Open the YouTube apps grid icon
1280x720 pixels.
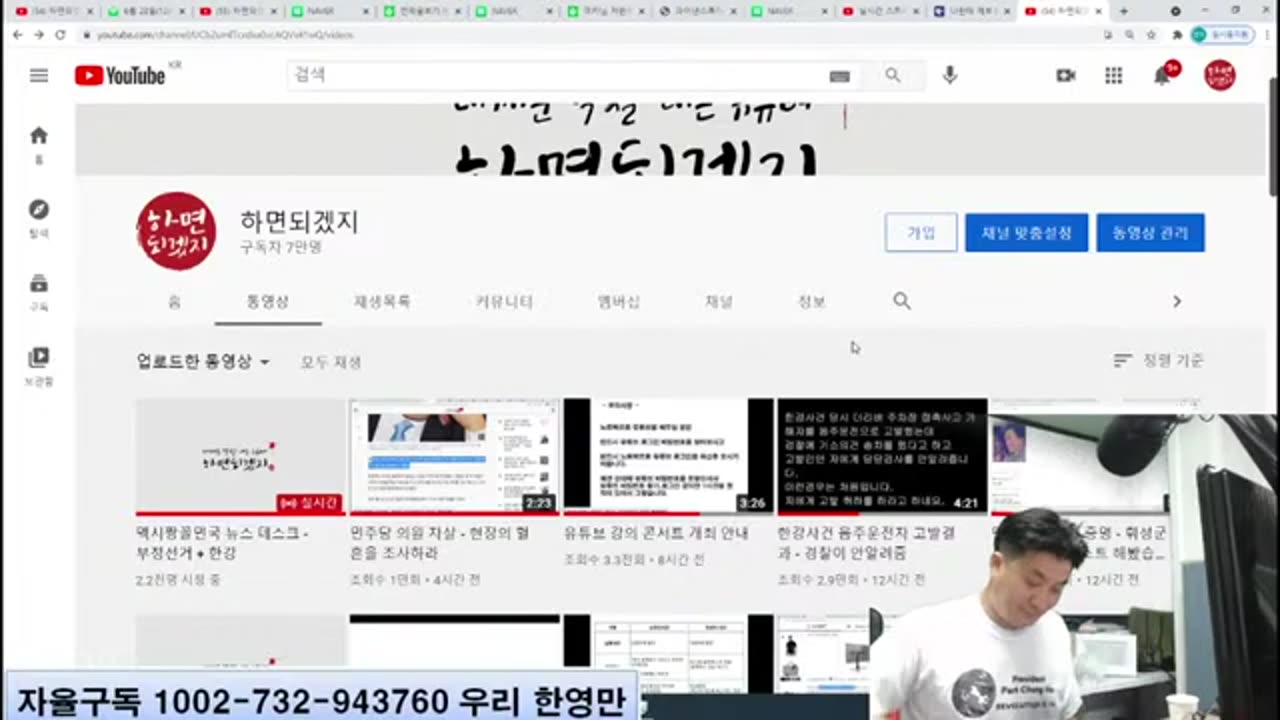coord(1114,75)
